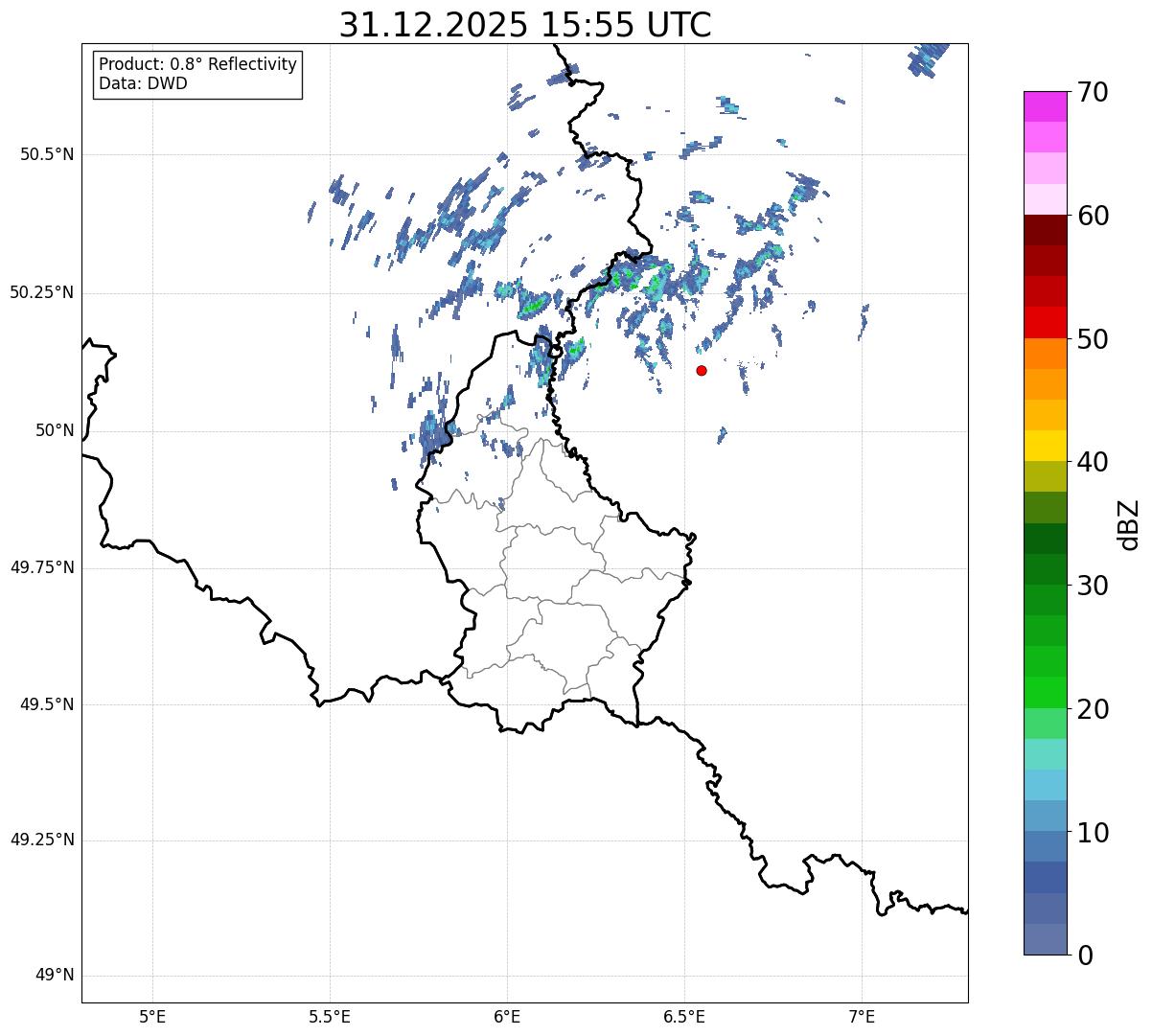This screenshot has width=1152, height=1036.
Task: Click the latitude label 49.5°N
Action: (x=47, y=704)
